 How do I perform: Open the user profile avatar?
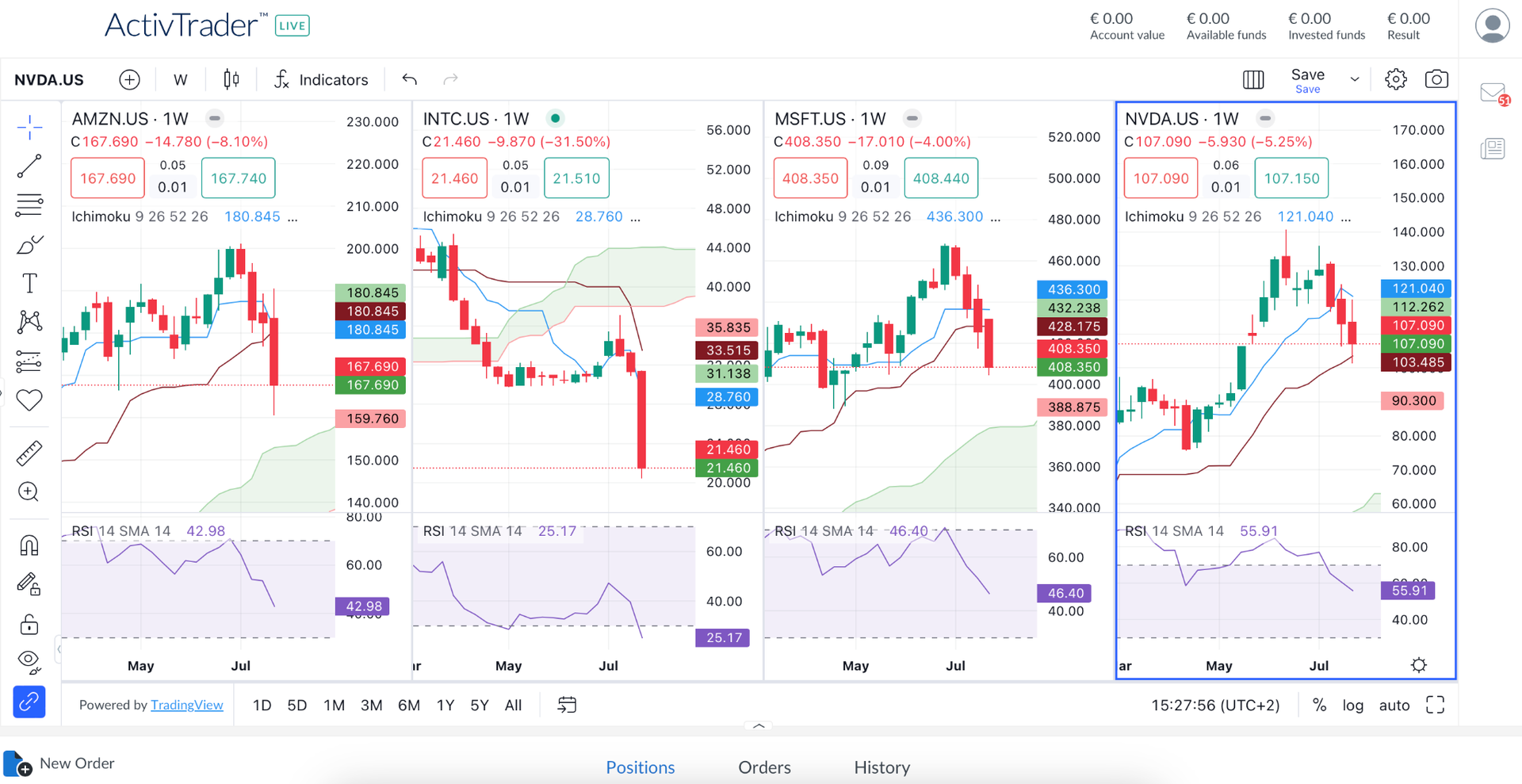pyautogui.click(x=1492, y=25)
